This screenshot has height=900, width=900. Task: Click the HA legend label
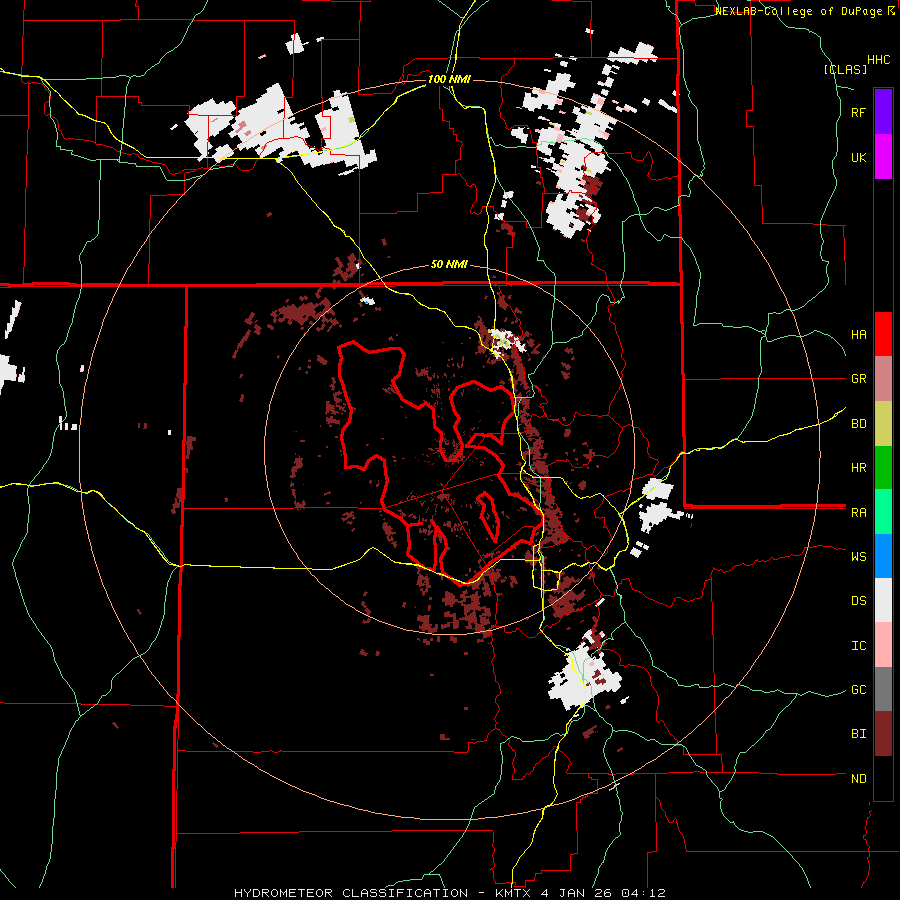coord(858,335)
